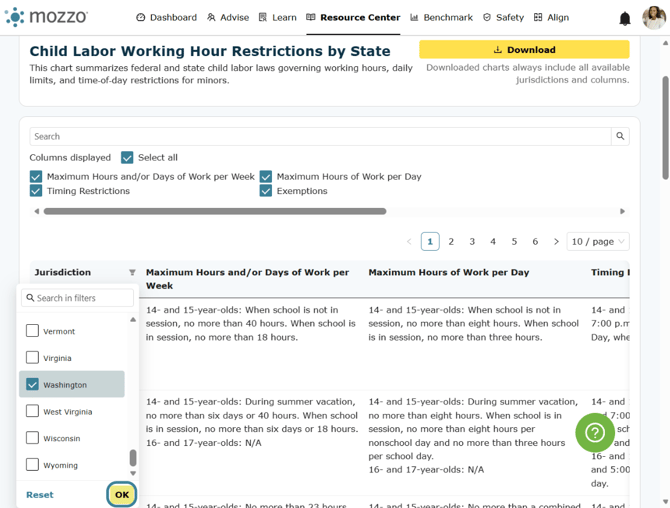Click the page title Child Labor Working Hour Restrictions
Image resolution: width=670 pixels, height=508 pixels.
(x=210, y=51)
